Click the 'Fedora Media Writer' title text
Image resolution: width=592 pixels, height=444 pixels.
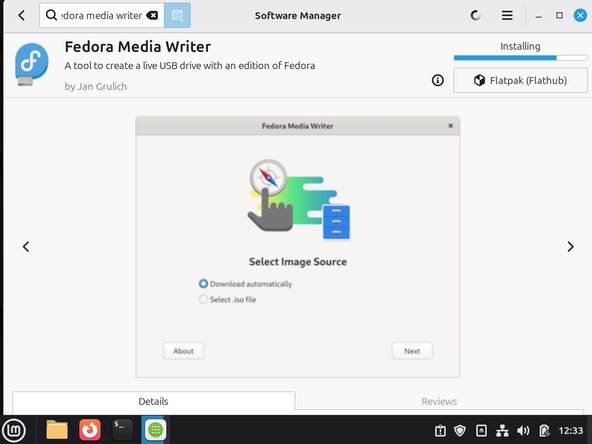[x=138, y=47]
